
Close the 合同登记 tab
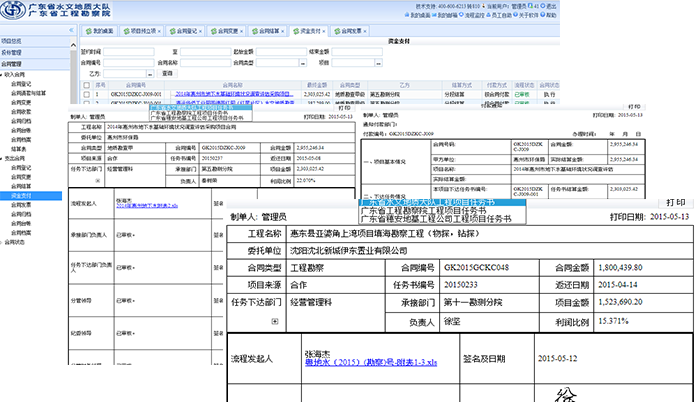pos(200,31)
